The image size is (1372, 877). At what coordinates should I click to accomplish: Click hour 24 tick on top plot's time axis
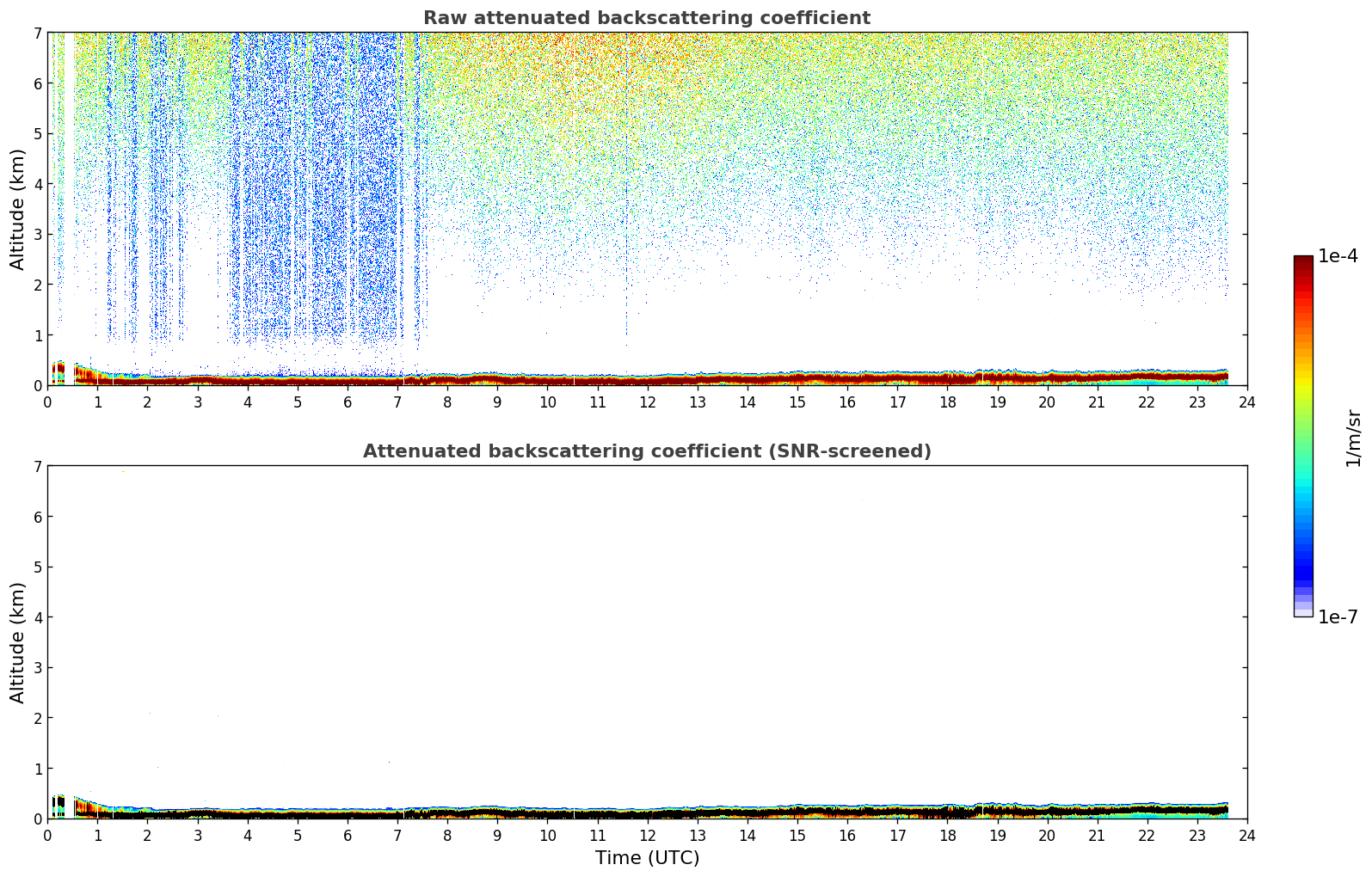click(1246, 402)
